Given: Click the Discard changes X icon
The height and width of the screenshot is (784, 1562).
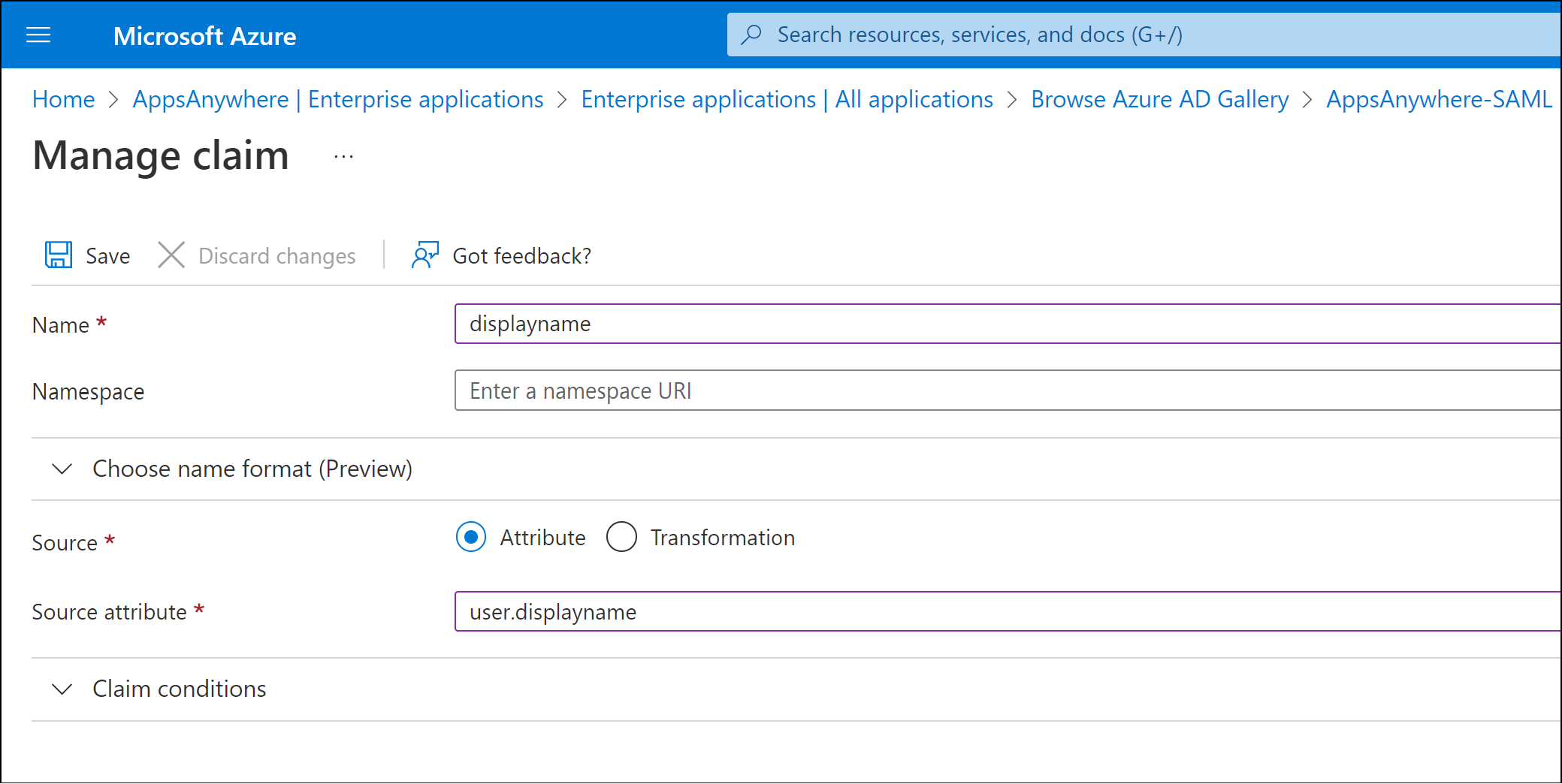Looking at the screenshot, I should click(x=171, y=255).
